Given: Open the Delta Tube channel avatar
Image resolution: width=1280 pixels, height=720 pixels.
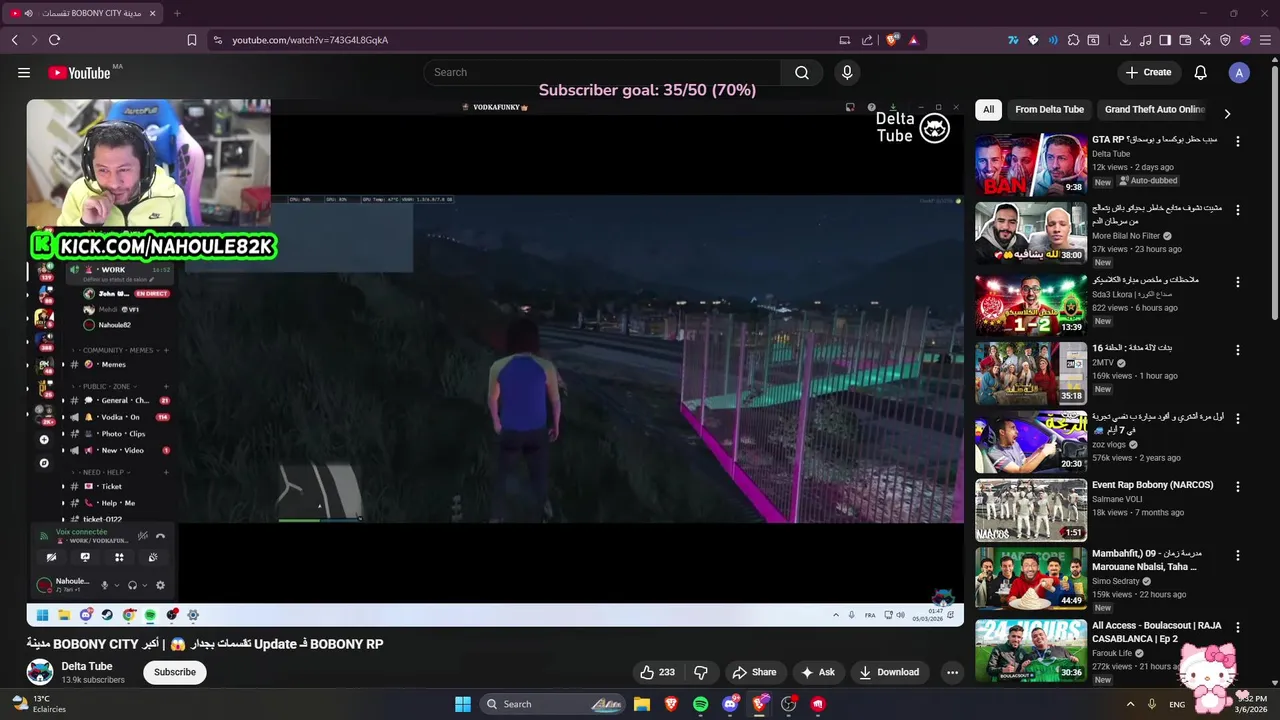Looking at the screenshot, I should pos(40,672).
